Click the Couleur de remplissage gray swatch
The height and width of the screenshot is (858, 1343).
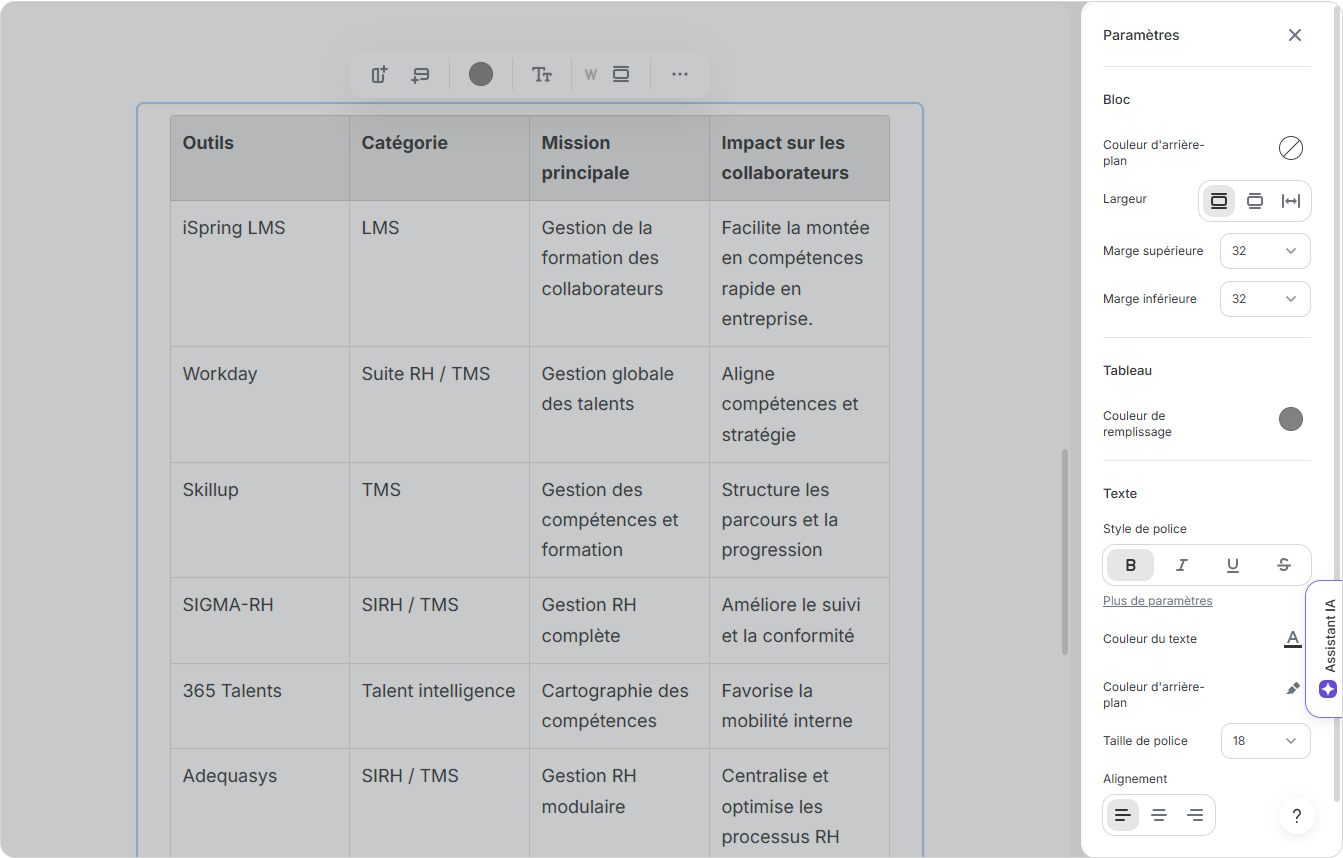1291,419
